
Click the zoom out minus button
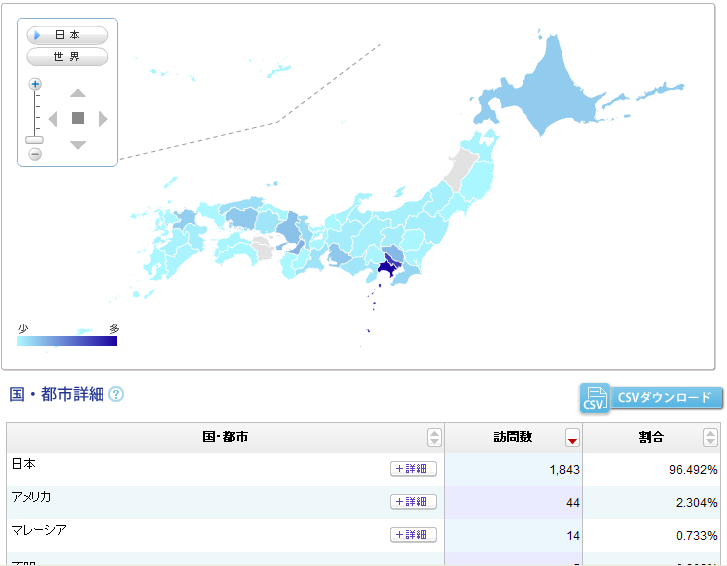tap(35, 154)
